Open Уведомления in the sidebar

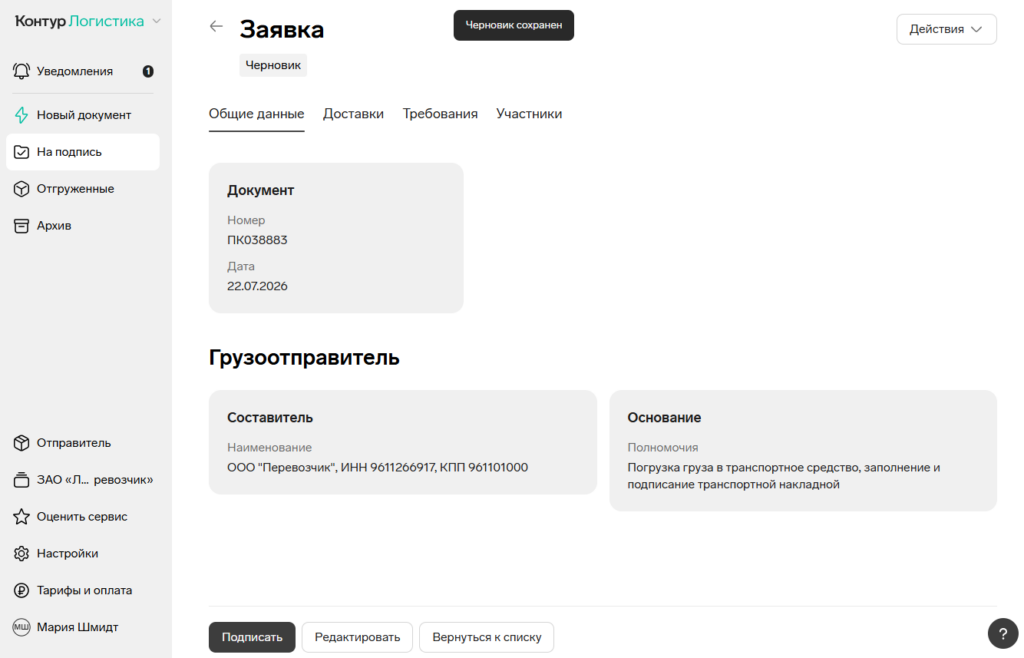(x=83, y=71)
